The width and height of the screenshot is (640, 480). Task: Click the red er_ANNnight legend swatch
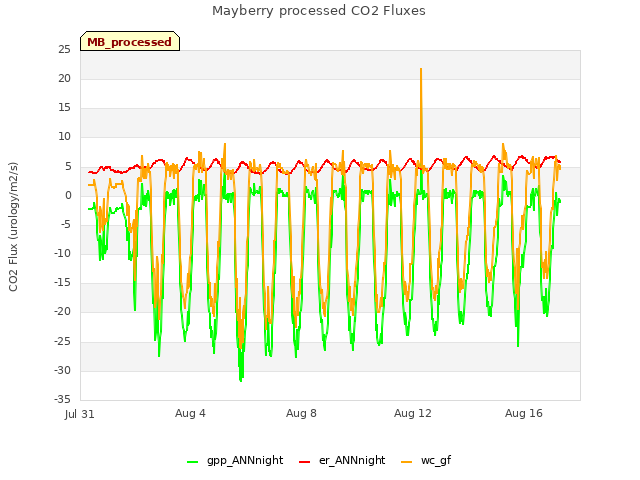pos(304,462)
